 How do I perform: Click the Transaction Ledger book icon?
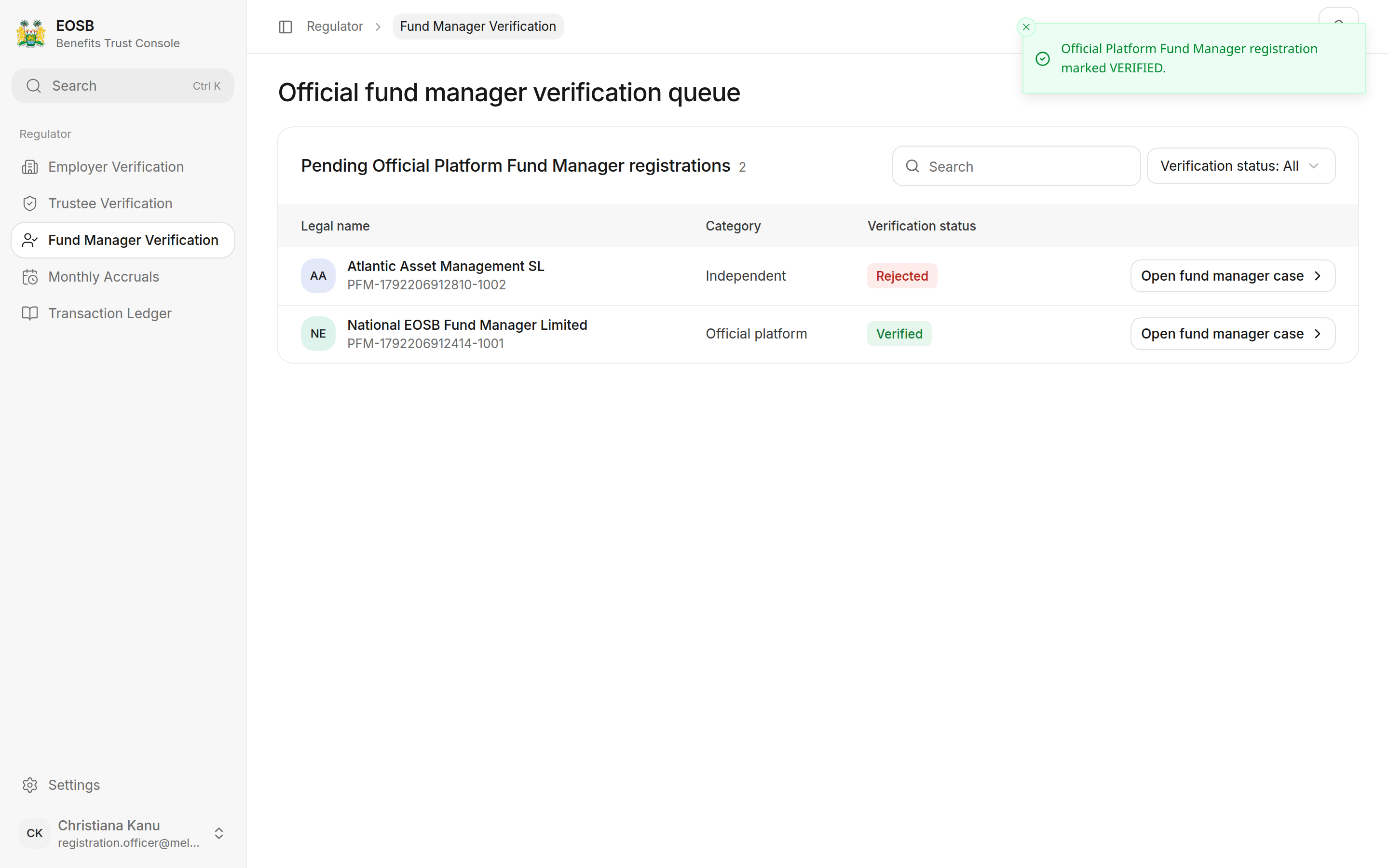(x=30, y=313)
